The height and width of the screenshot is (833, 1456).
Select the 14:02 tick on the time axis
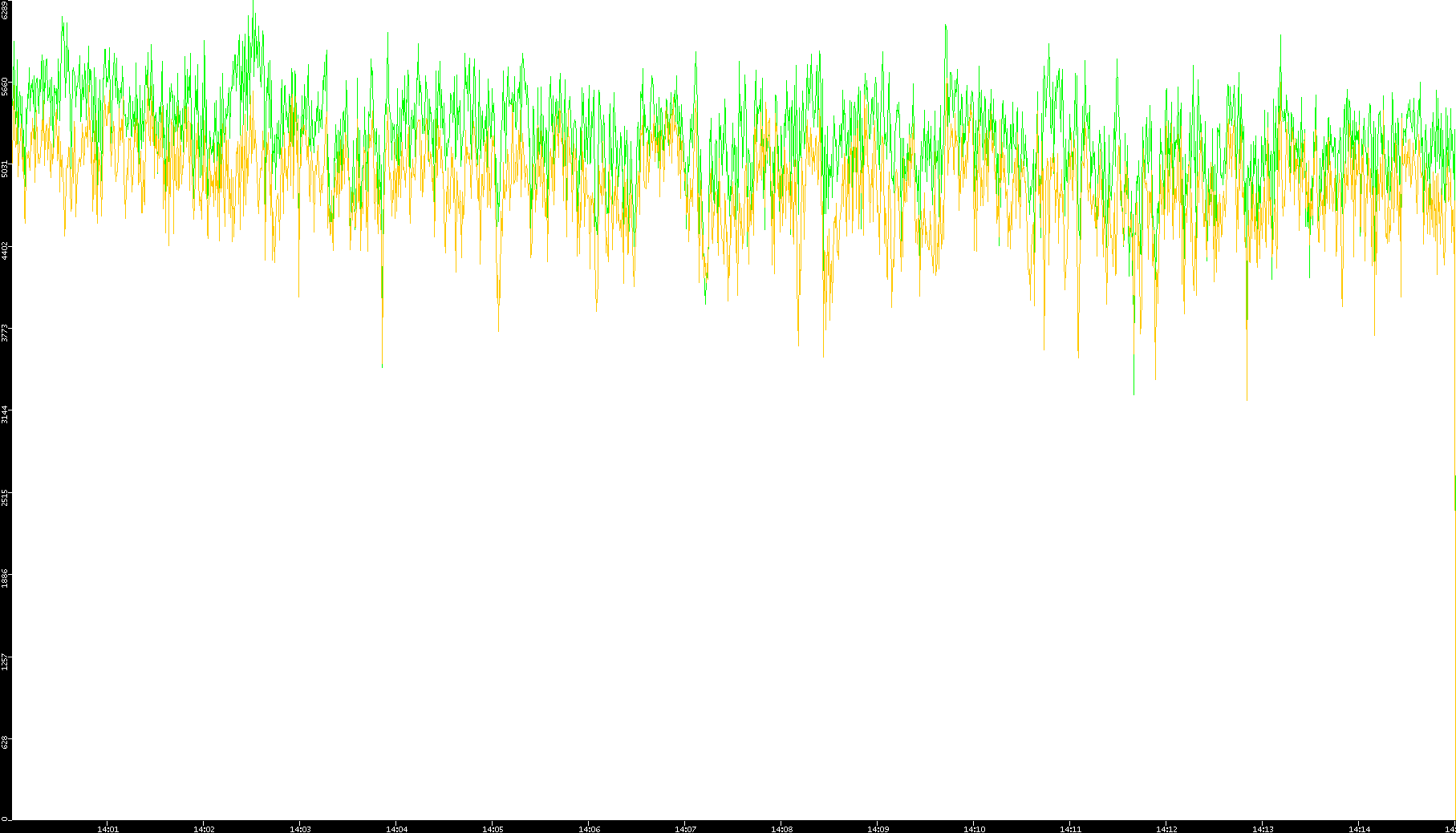coord(204,828)
